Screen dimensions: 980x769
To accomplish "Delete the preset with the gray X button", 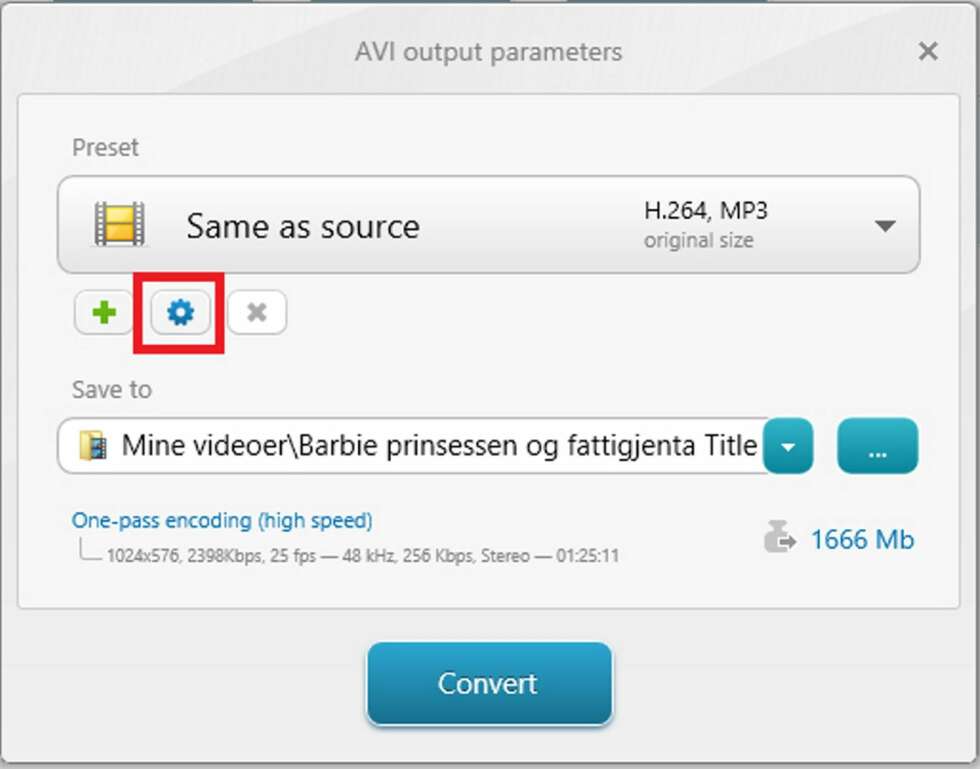I will [x=257, y=312].
